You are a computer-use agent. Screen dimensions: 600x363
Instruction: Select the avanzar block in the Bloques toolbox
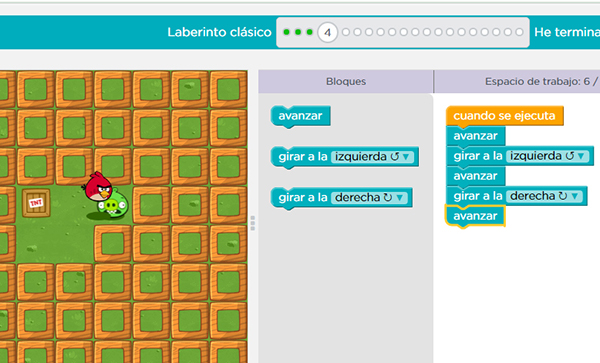[300, 116]
